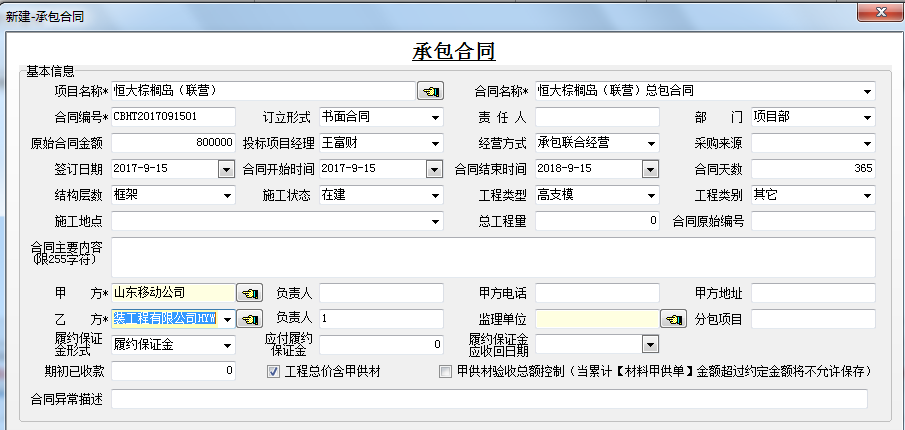
Task: Expand the 部门 dropdown showing 项目部
Action: coord(867,117)
